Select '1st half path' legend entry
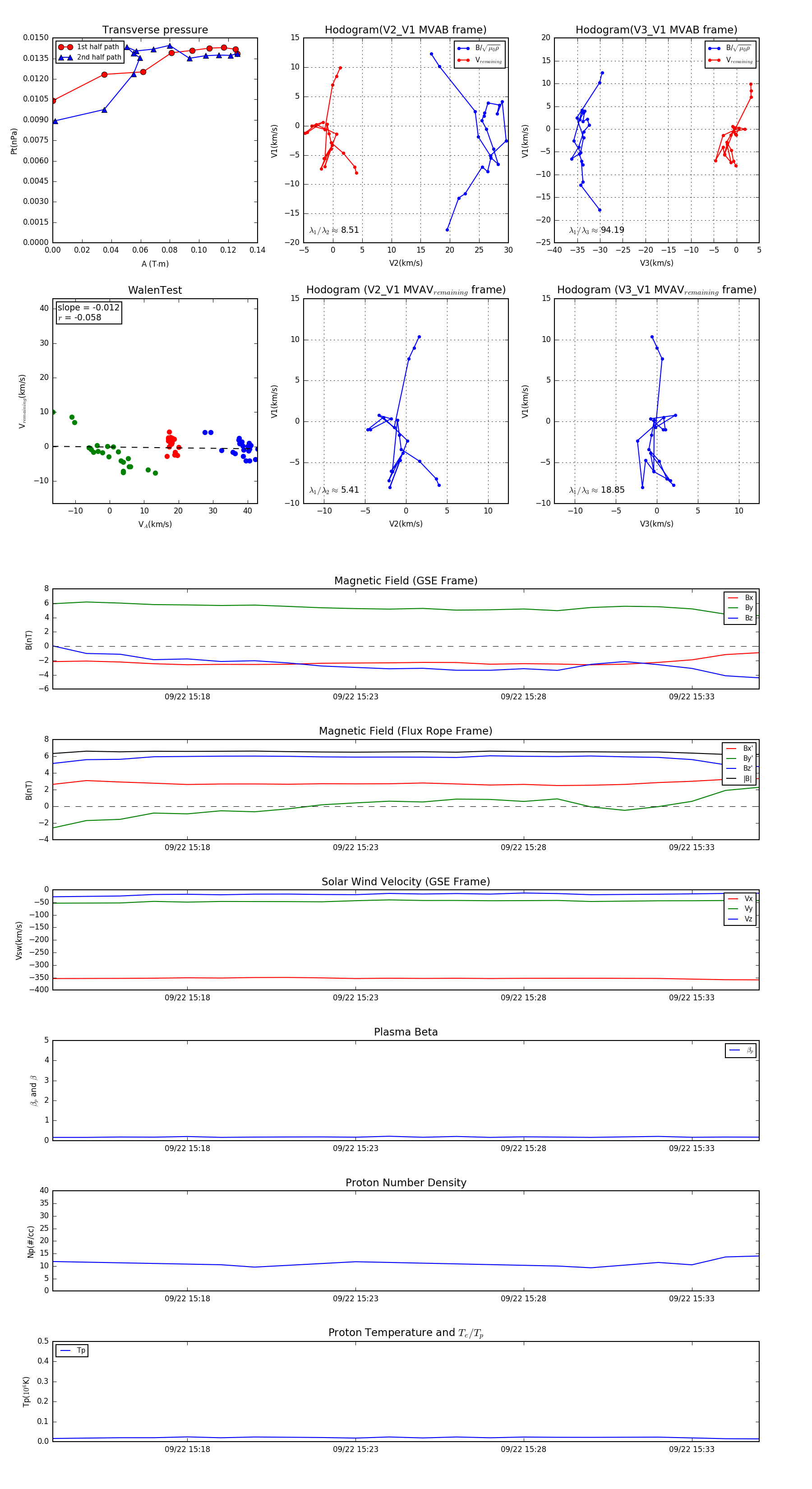This screenshot has width=812, height=1489. (89, 47)
